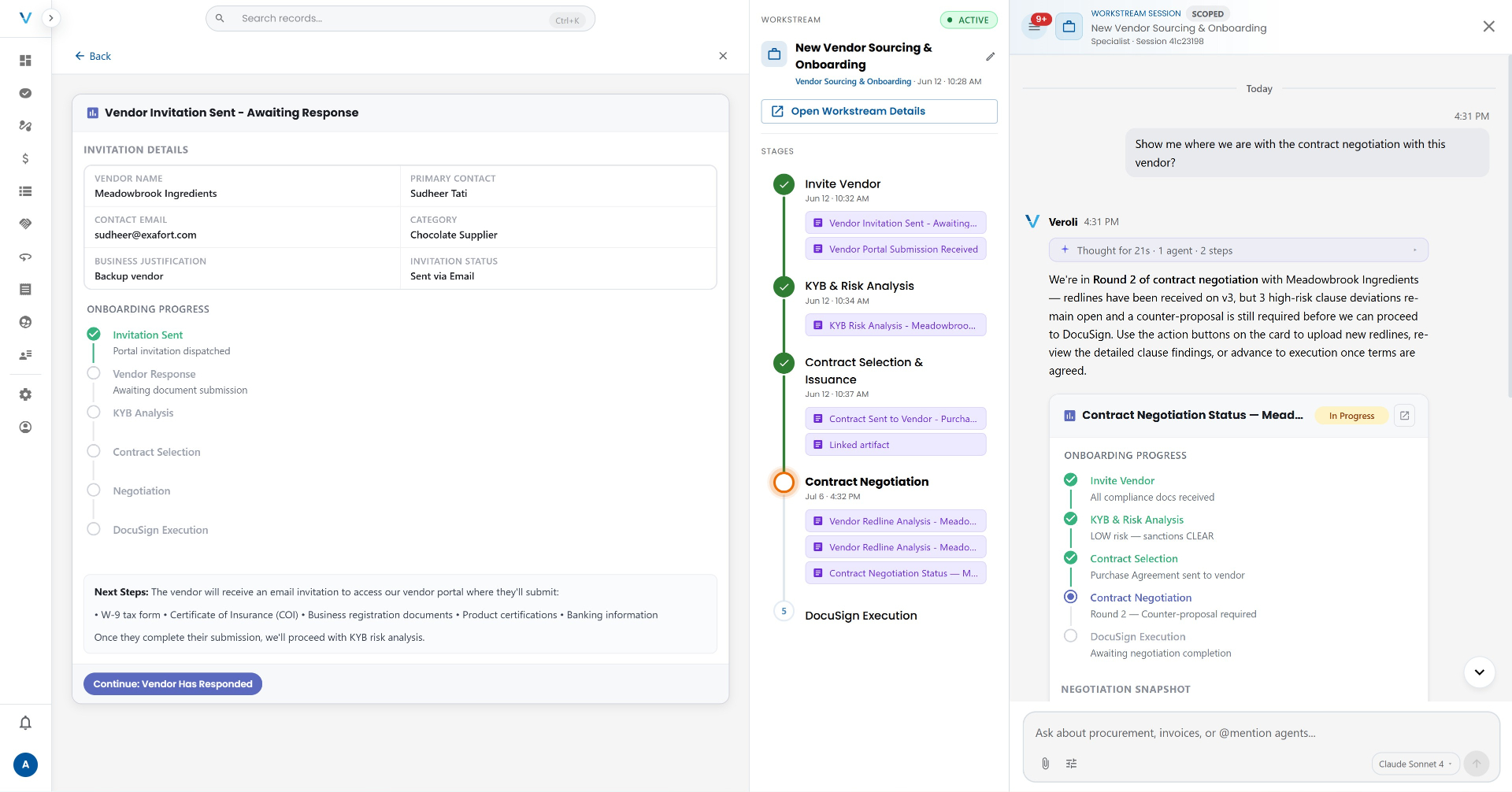Open the checkmark approvals sidebar icon

pos(25,93)
